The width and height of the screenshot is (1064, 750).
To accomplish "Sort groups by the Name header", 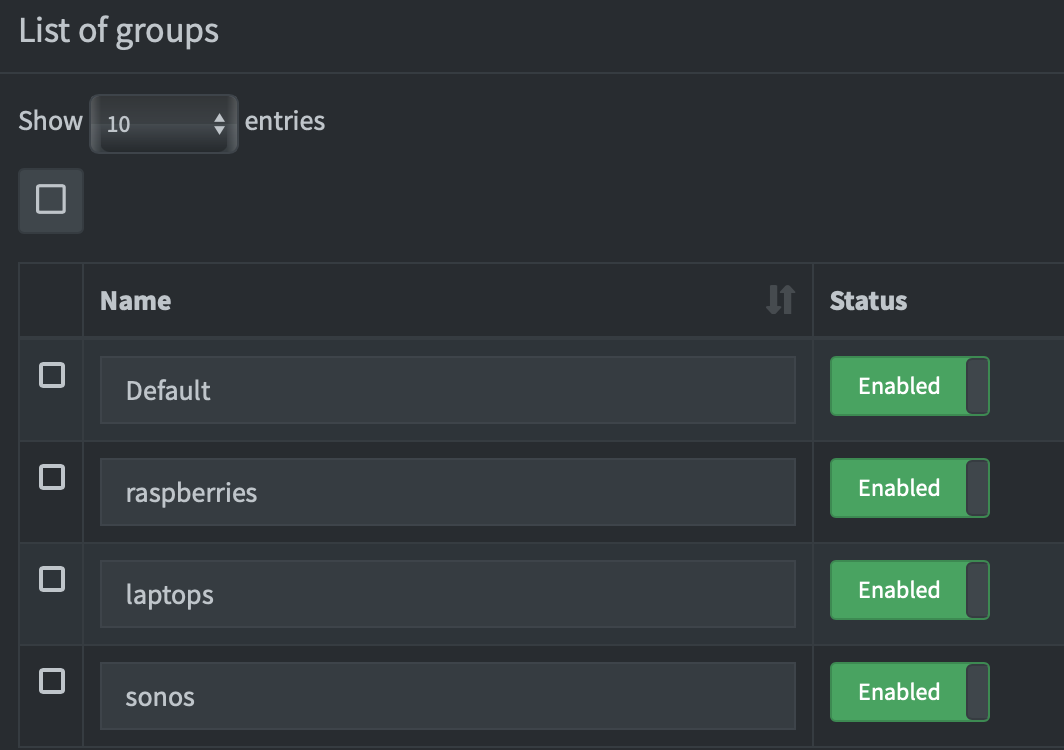I will point(136,300).
